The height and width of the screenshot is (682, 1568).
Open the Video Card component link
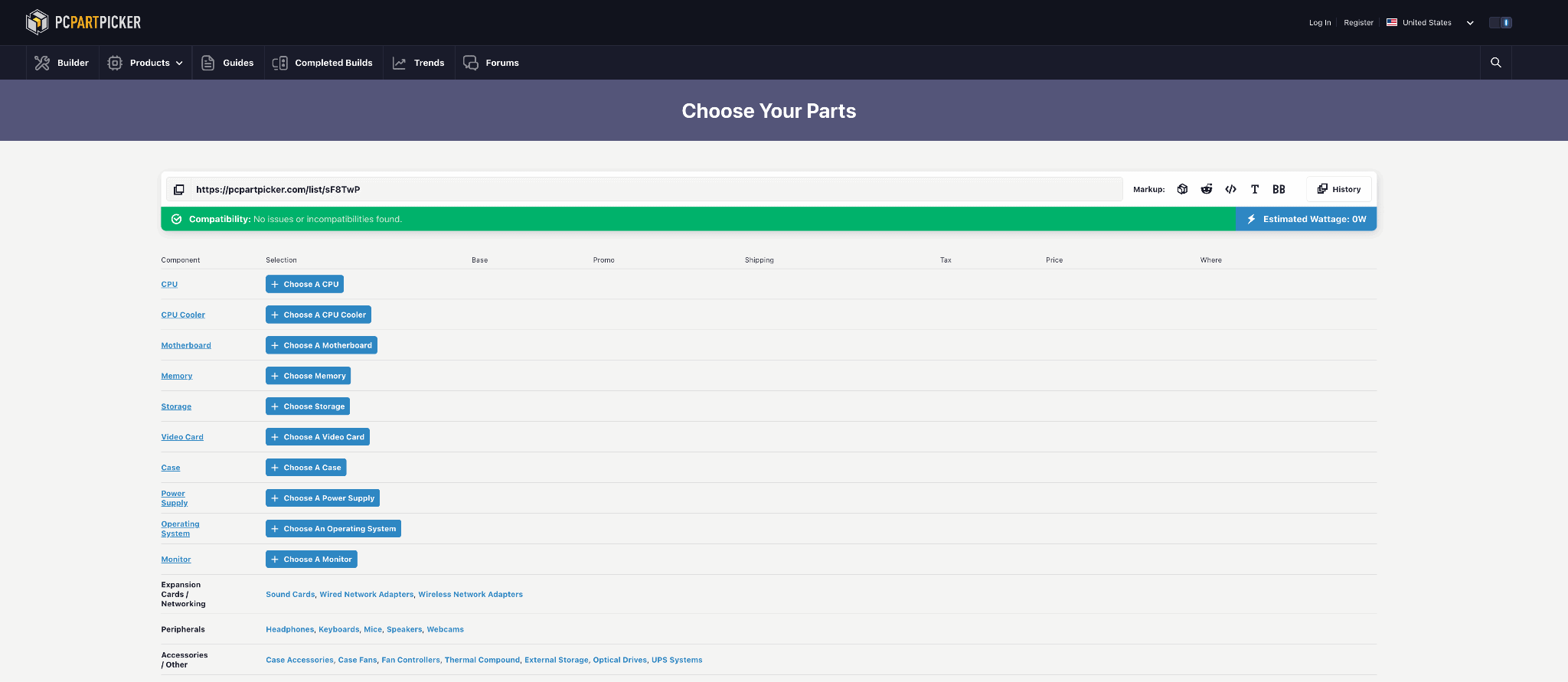point(182,437)
